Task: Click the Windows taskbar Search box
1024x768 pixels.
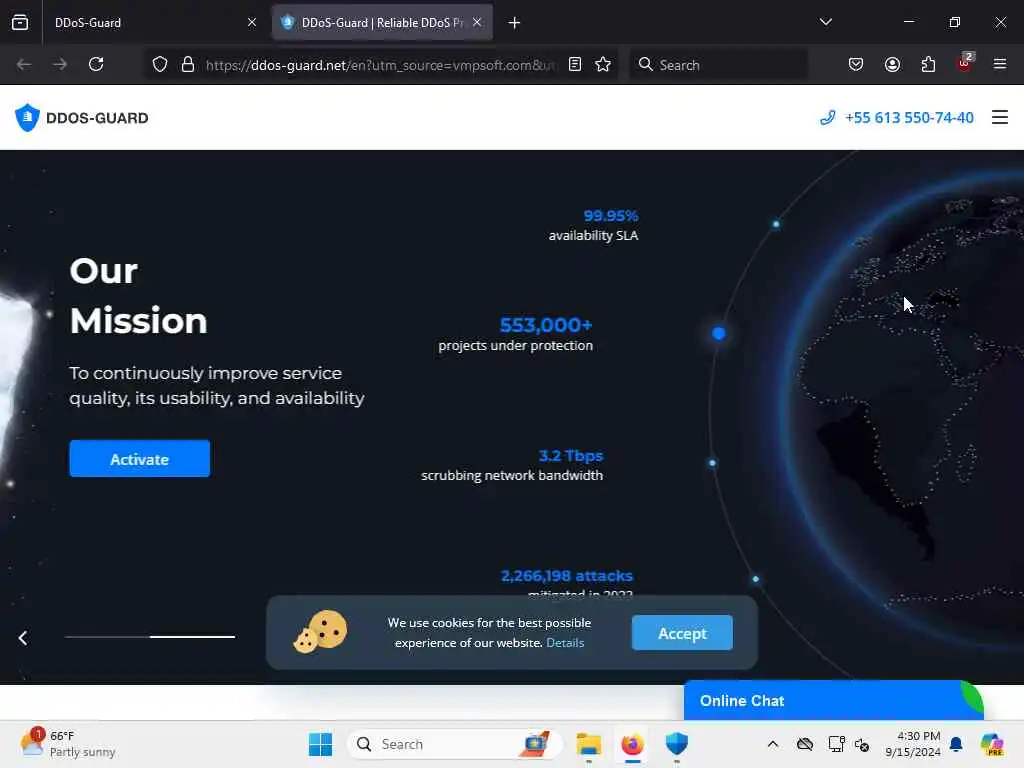Action: (455, 744)
